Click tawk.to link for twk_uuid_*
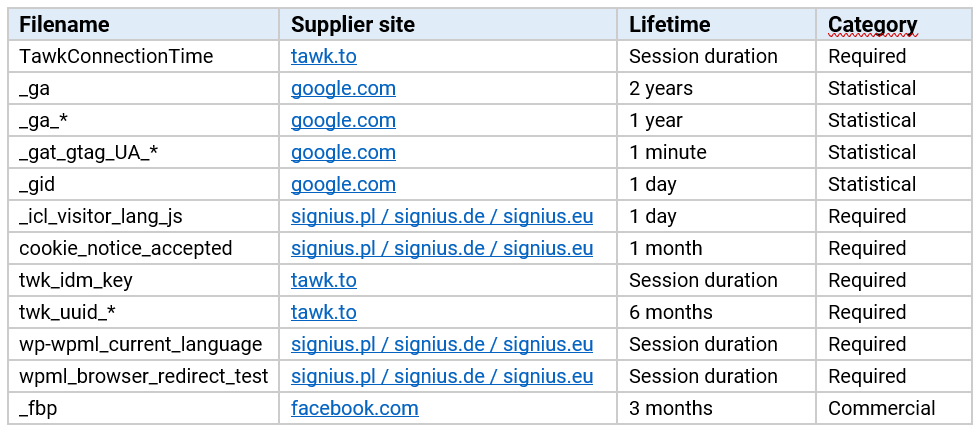This screenshot has height=432, width=979. (324, 313)
